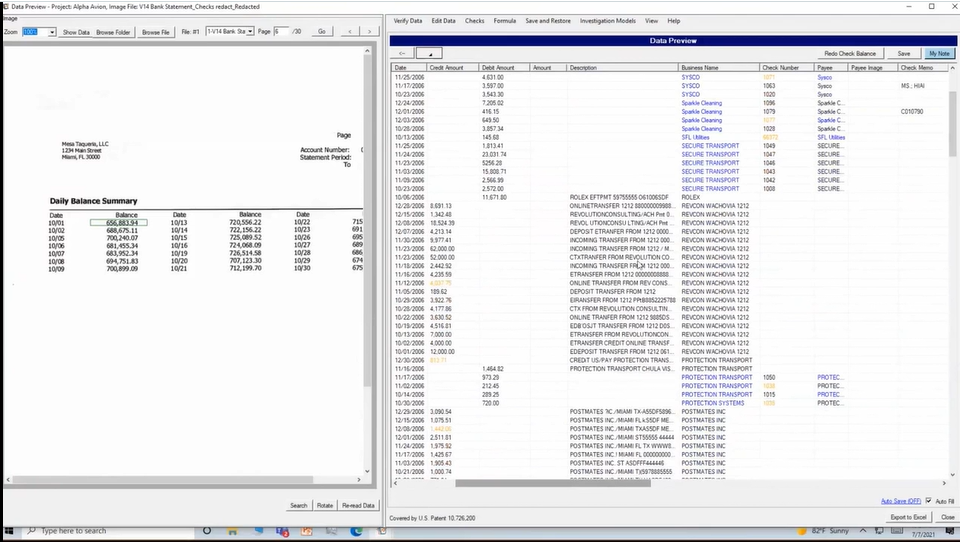Click credit amount 62,000.00
960x542 pixels.
(442, 249)
